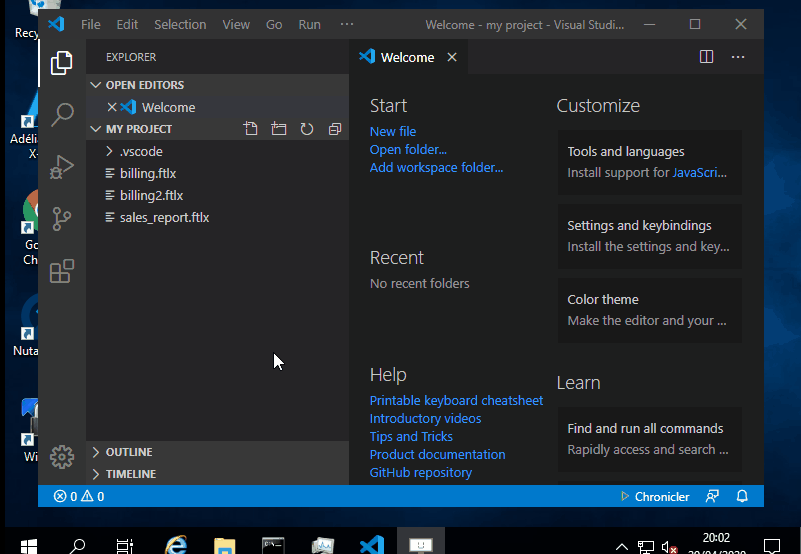Viewport: 801px width, 554px height.
Task: Expand the OUTLINE section
Action: pos(217,452)
